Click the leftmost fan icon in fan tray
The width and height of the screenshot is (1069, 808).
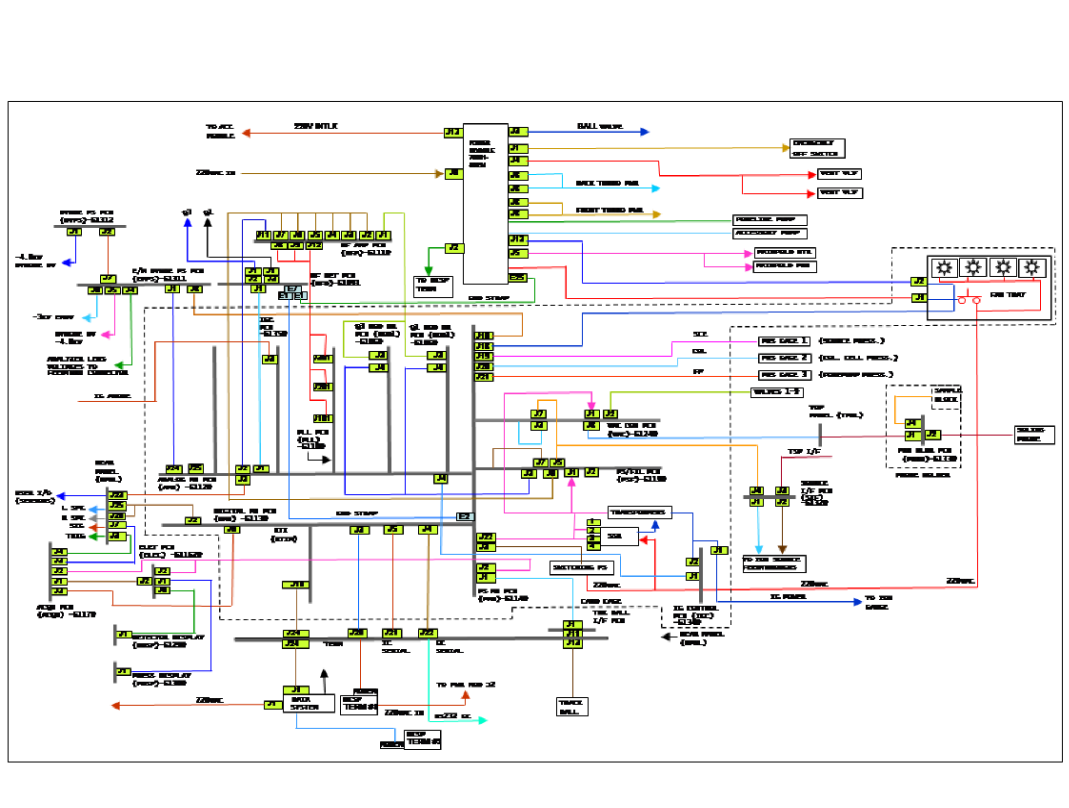tap(943, 268)
